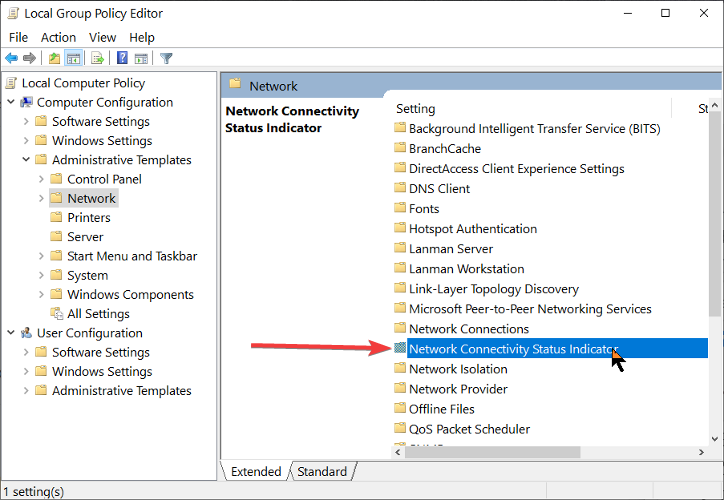Expand the Windows Components tree node
This screenshot has height=500, width=724.
pos(42,295)
